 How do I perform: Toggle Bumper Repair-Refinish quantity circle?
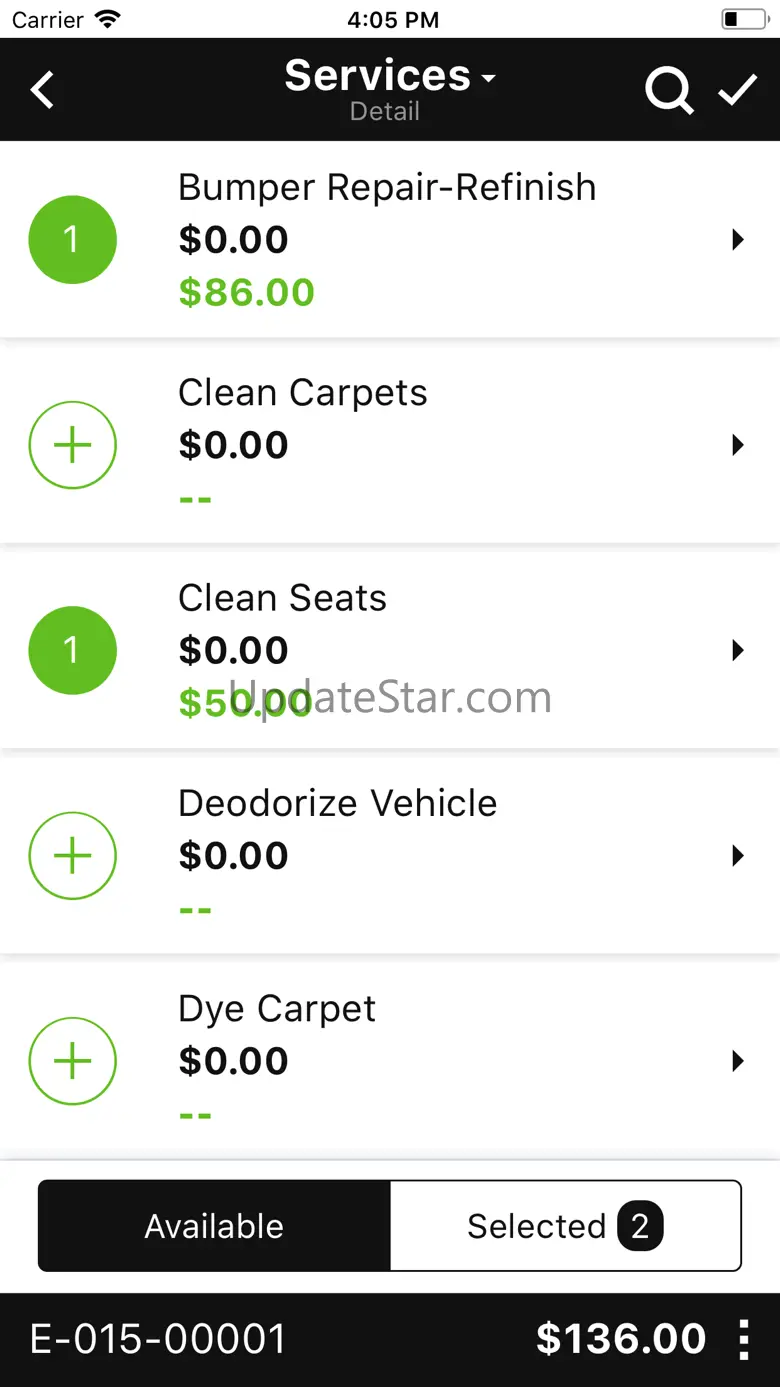tap(72, 240)
